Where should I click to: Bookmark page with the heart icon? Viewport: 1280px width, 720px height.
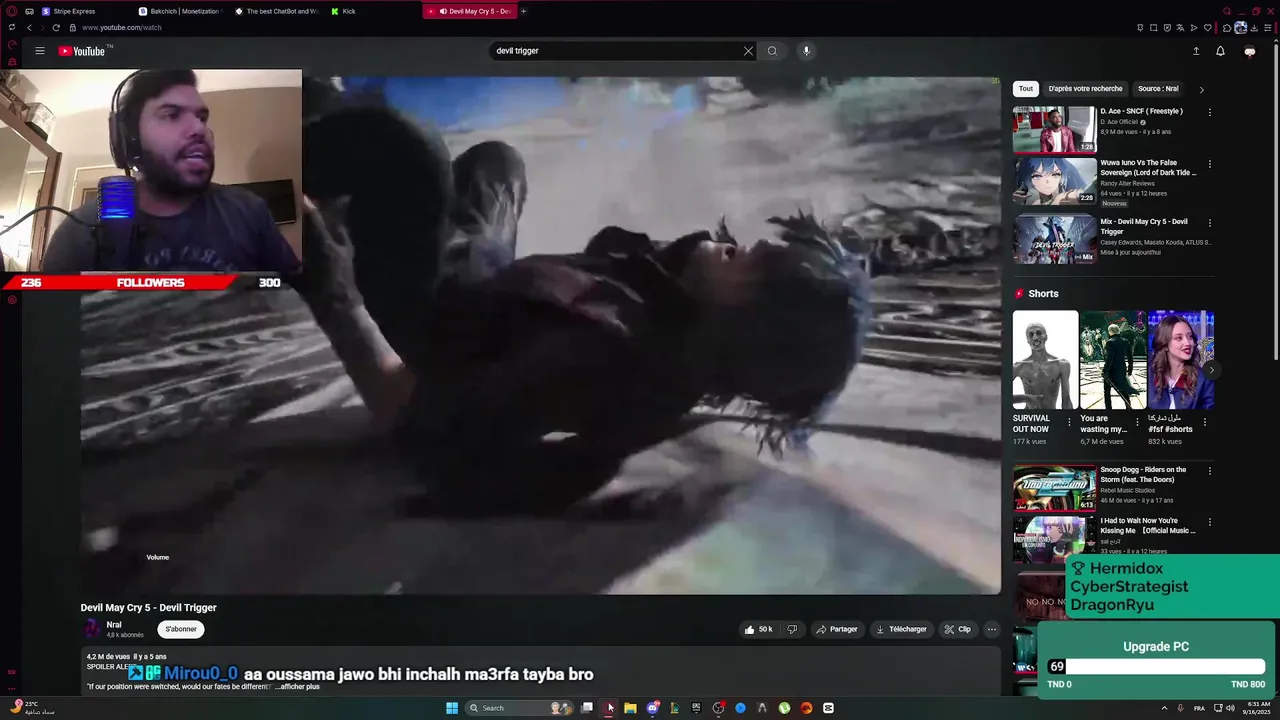pyautogui.click(x=1208, y=28)
